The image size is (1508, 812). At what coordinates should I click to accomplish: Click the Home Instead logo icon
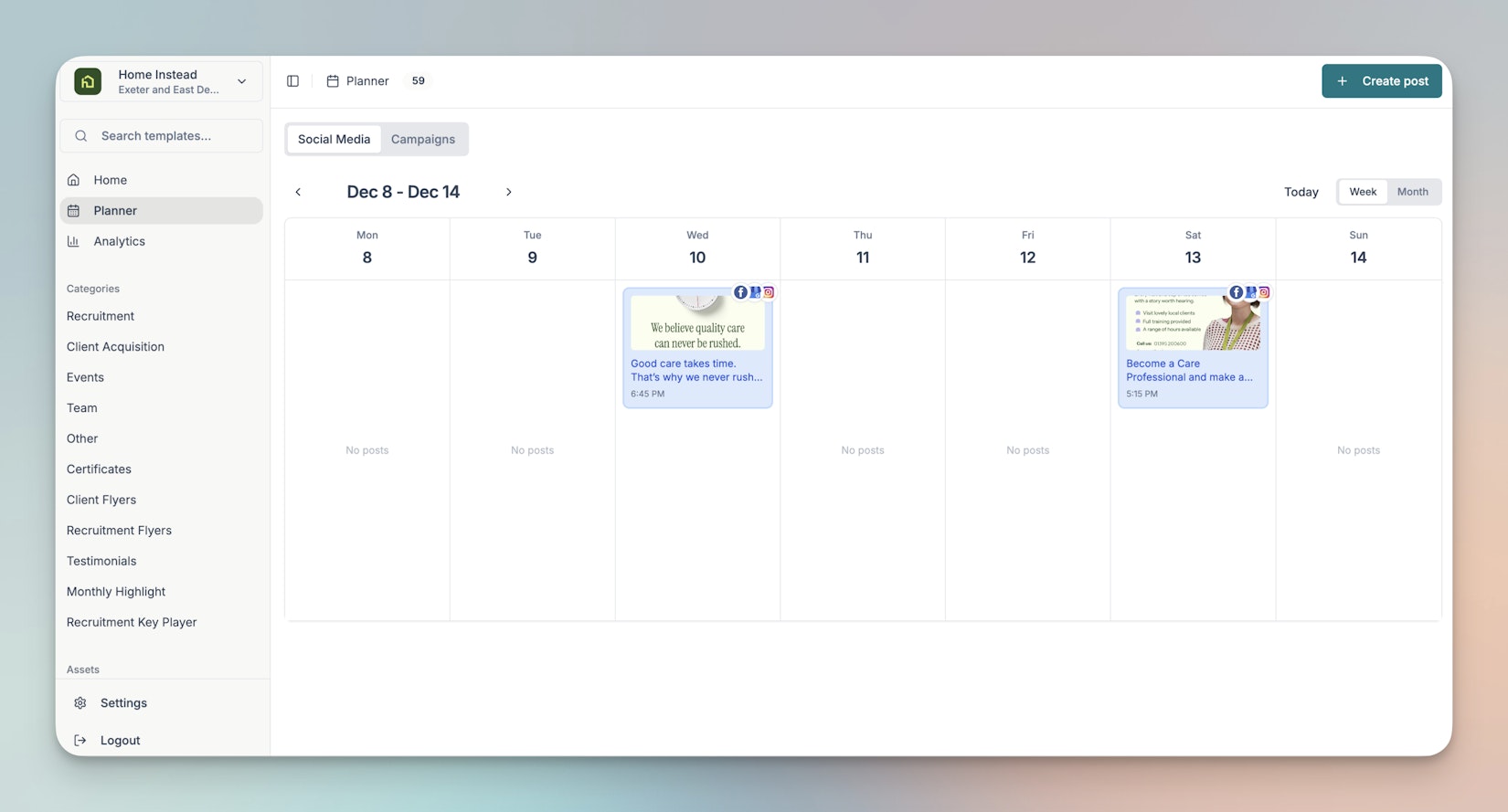88,81
